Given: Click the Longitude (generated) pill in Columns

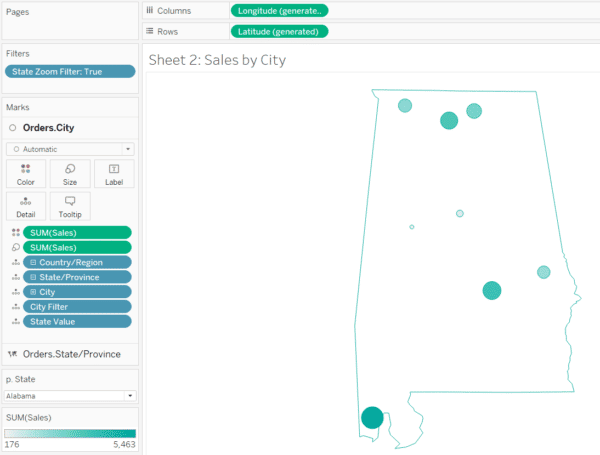Looking at the screenshot, I should tap(279, 10).
